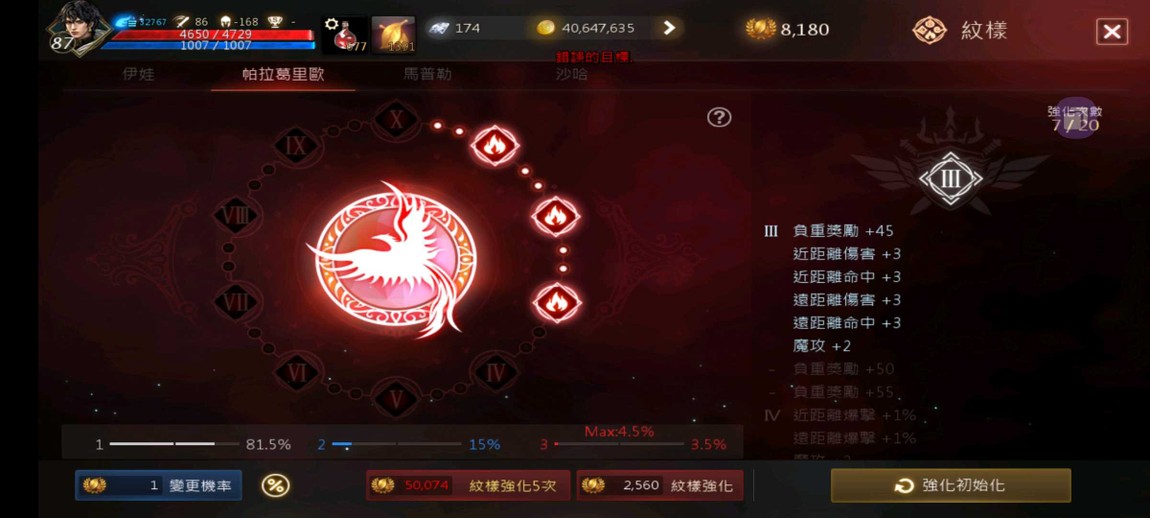Select the middle flame node
The height and width of the screenshot is (518, 1150).
point(555,216)
